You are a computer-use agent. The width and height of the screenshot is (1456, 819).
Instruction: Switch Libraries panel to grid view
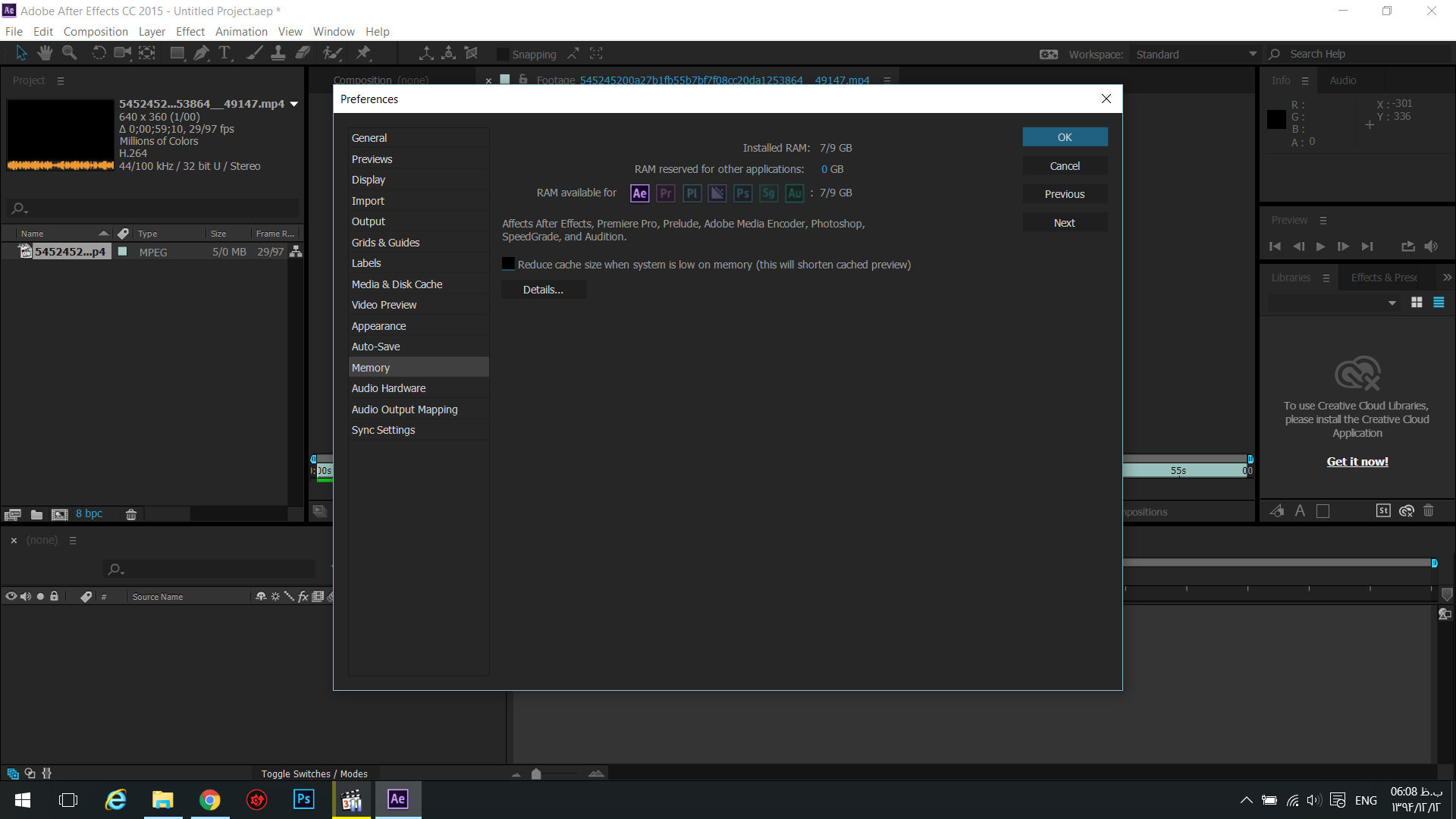click(x=1417, y=303)
